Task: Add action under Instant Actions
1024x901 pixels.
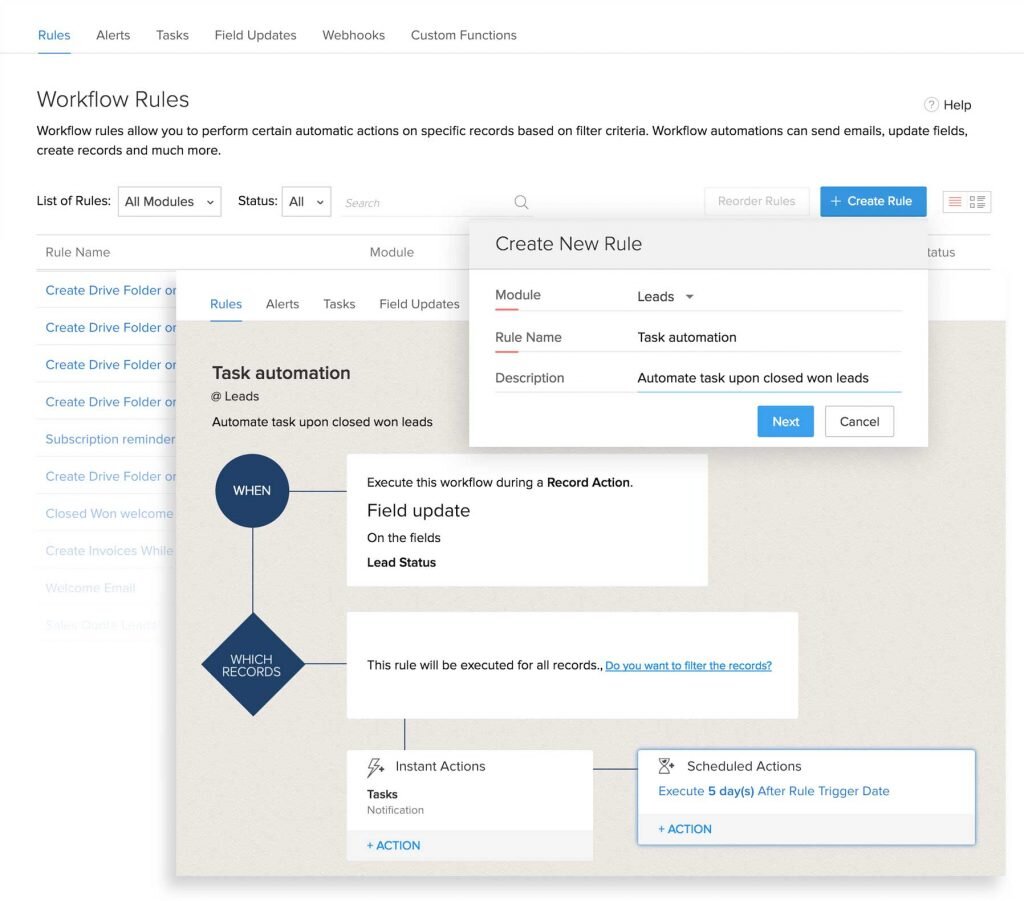Action: pyautogui.click(x=394, y=846)
